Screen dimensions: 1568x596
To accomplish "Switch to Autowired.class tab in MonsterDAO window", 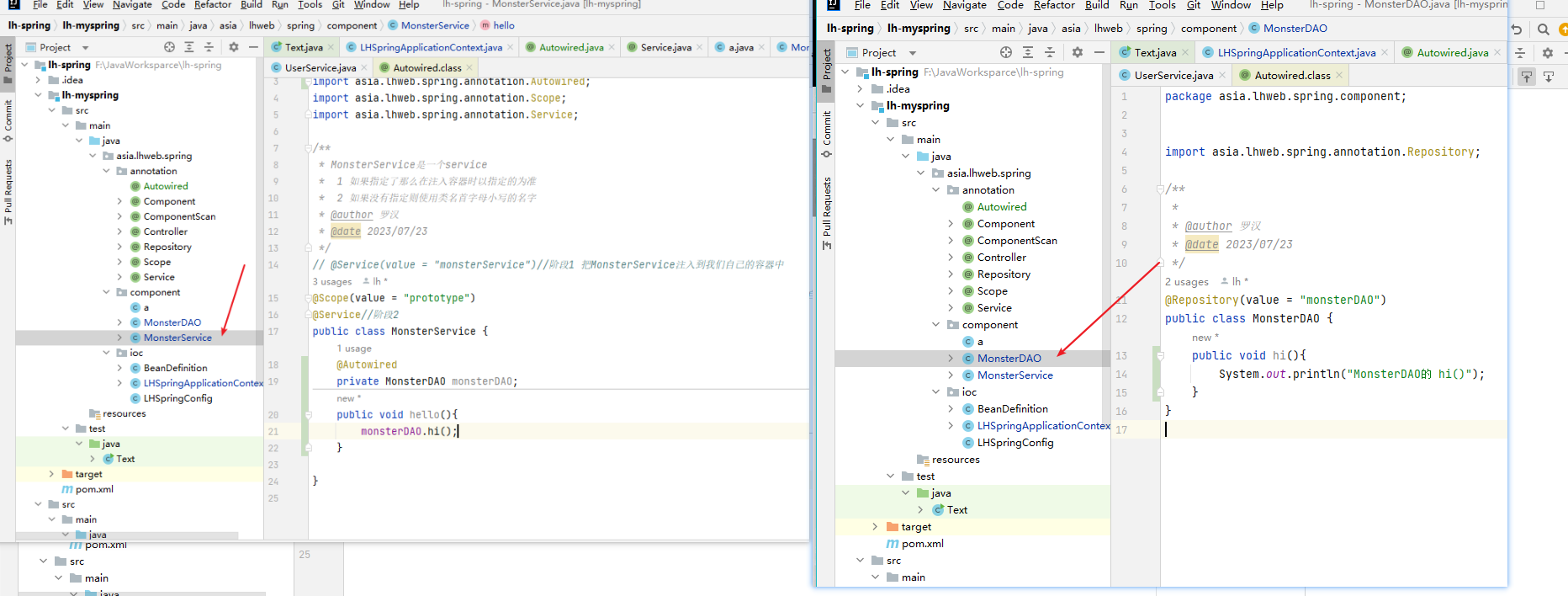I will (x=1291, y=76).
